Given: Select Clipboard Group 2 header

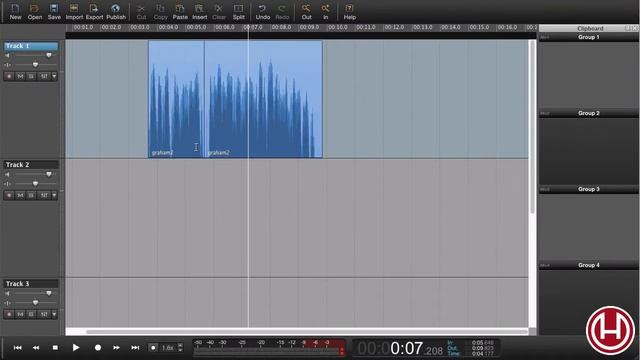Looking at the screenshot, I should tap(589, 113).
